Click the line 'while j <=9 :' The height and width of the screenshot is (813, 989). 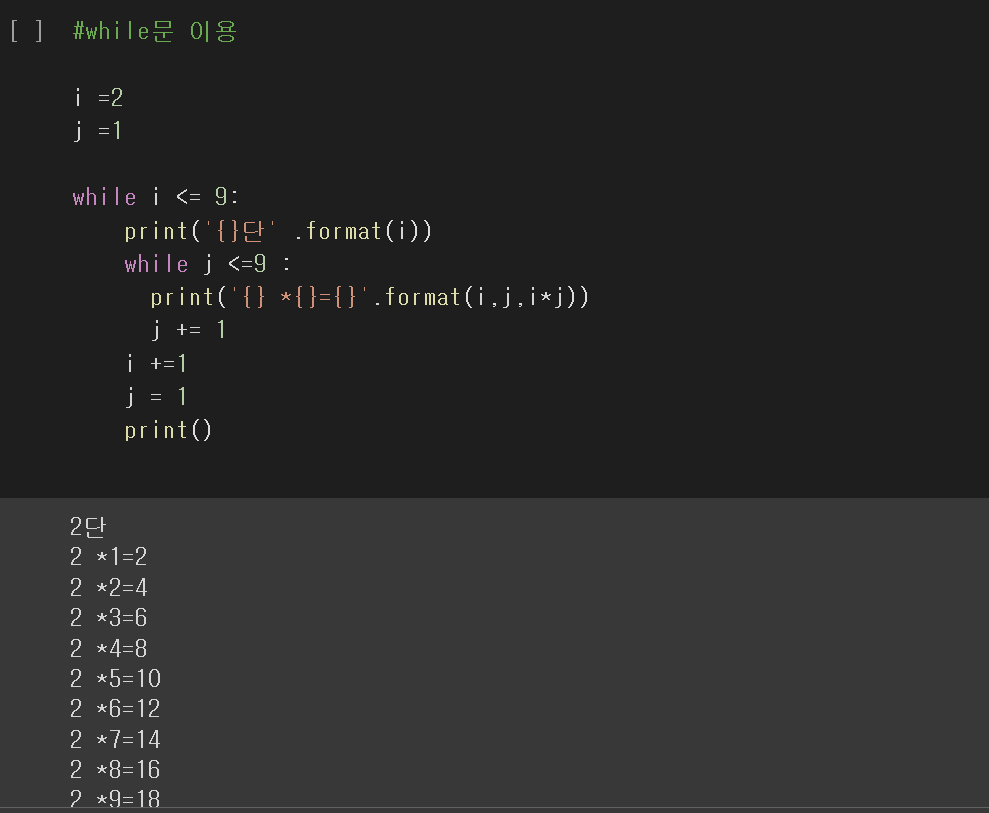tap(208, 264)
